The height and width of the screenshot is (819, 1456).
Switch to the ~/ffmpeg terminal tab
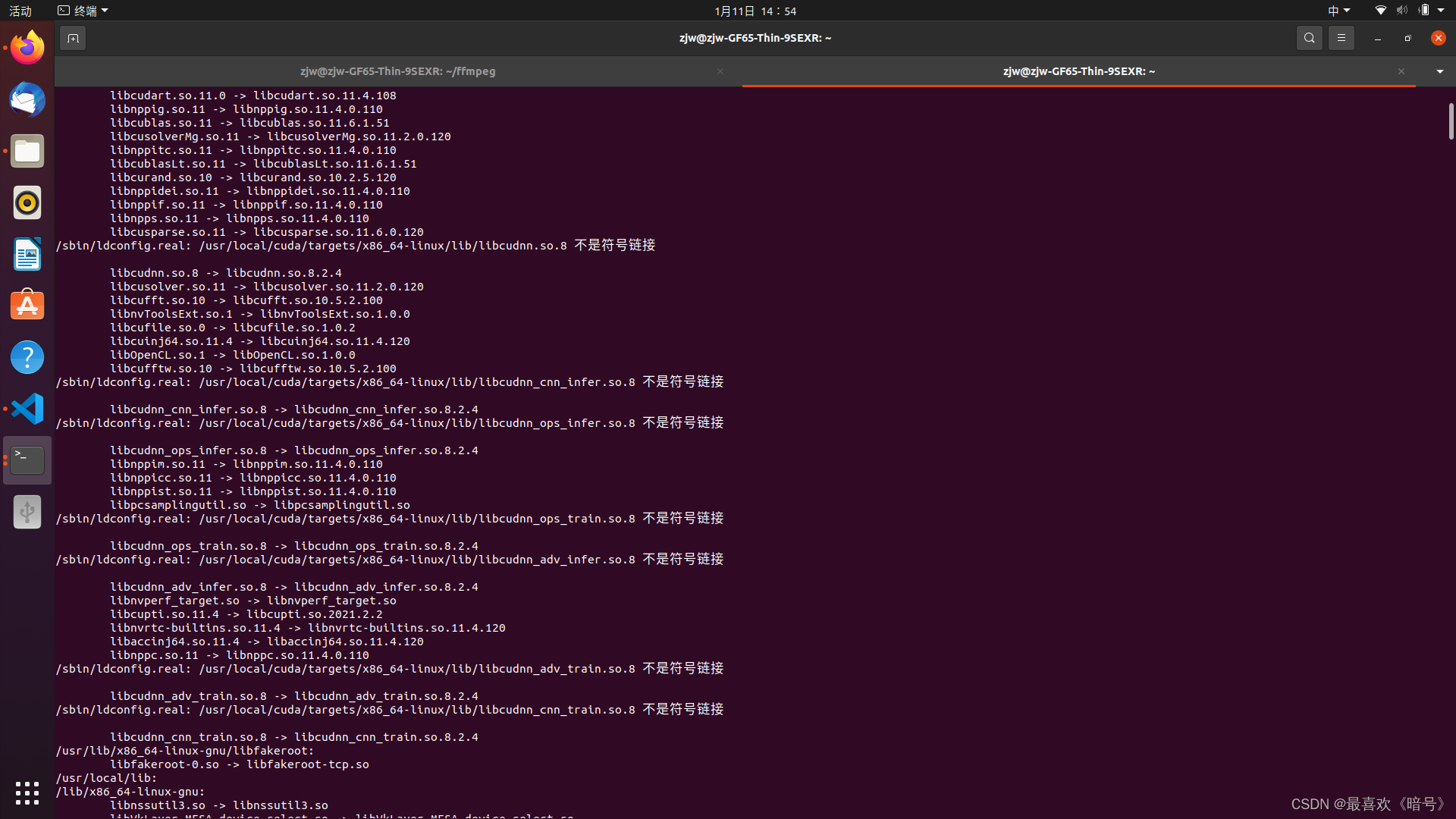[x=397, y=71]
